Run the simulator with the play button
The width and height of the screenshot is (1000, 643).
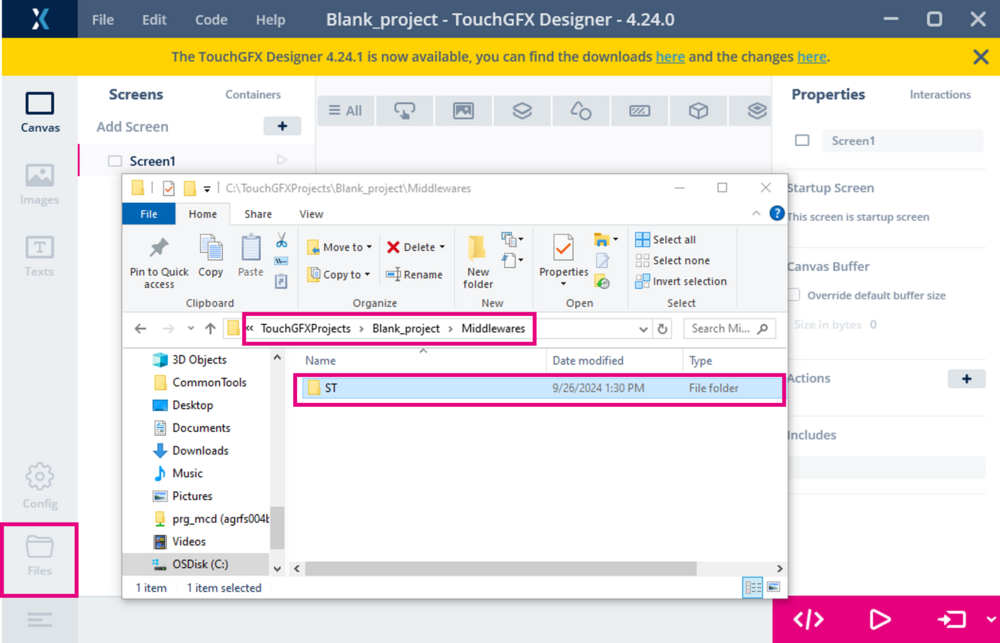(x=880, y=619)
